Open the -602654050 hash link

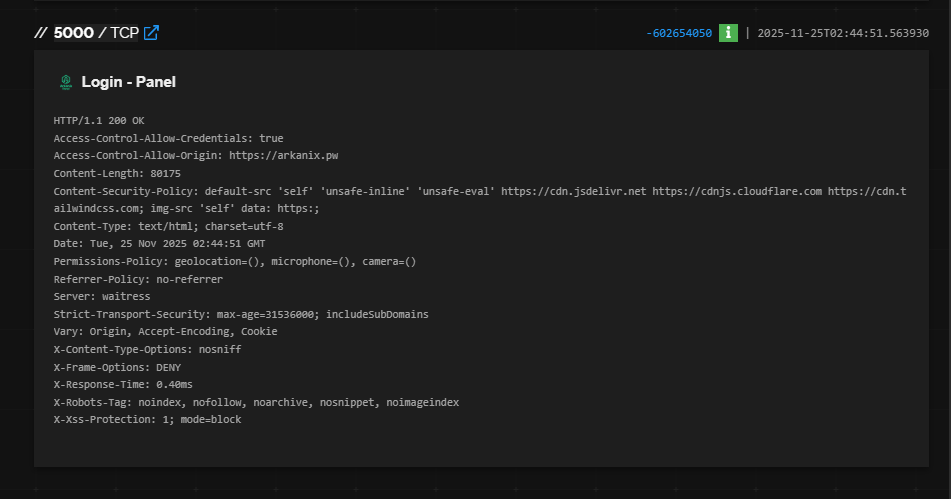click(679, 33)
